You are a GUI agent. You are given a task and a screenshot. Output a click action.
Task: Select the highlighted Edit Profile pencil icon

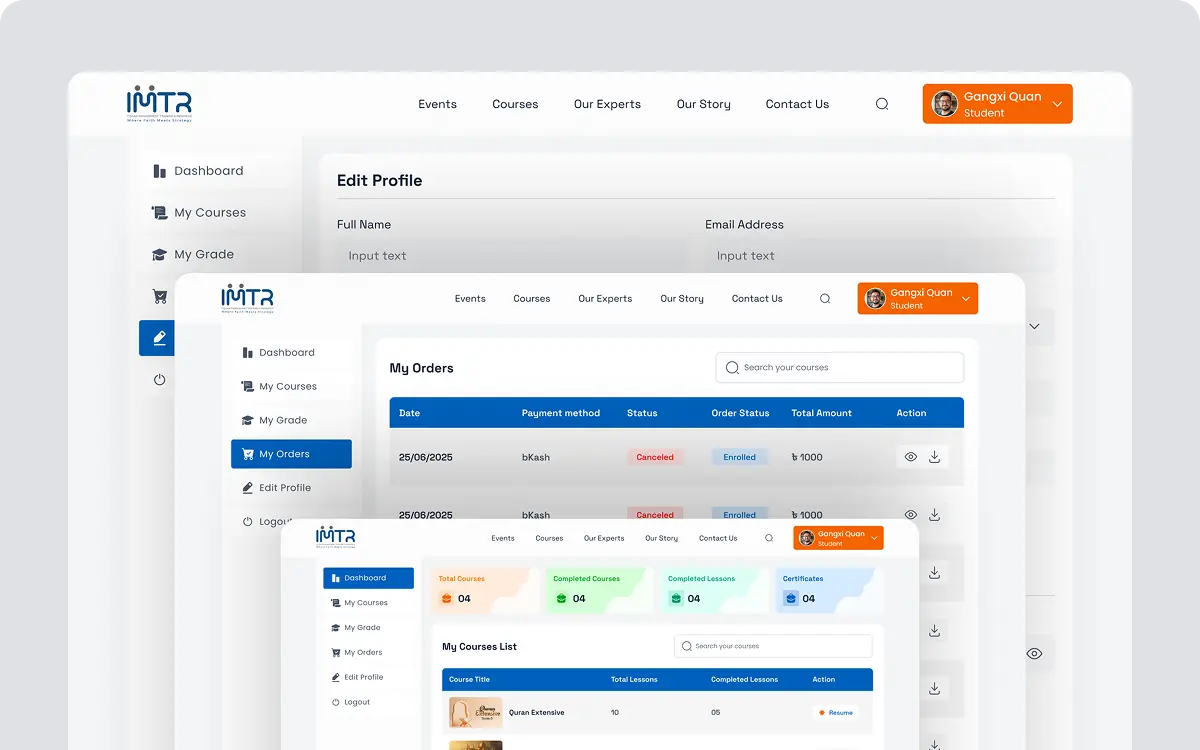159,338
